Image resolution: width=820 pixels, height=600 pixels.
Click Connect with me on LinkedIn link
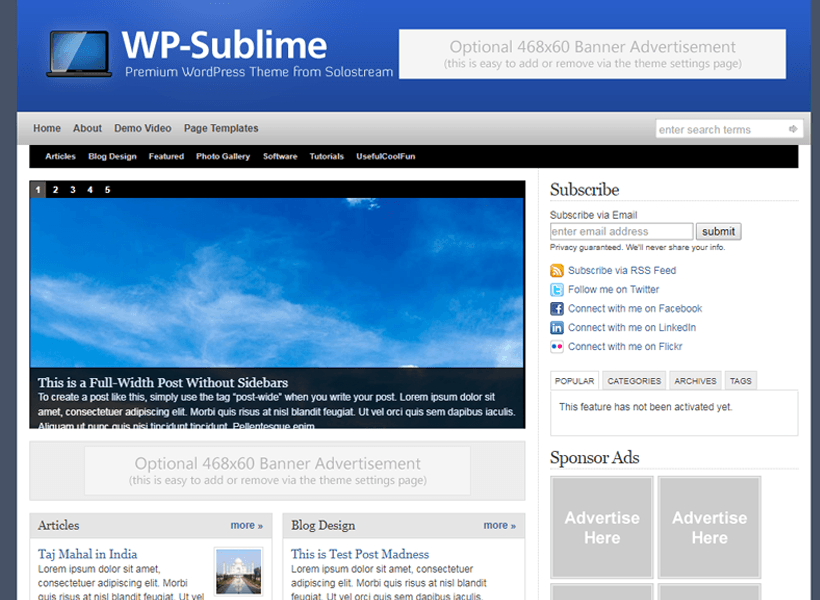[632, 327]
